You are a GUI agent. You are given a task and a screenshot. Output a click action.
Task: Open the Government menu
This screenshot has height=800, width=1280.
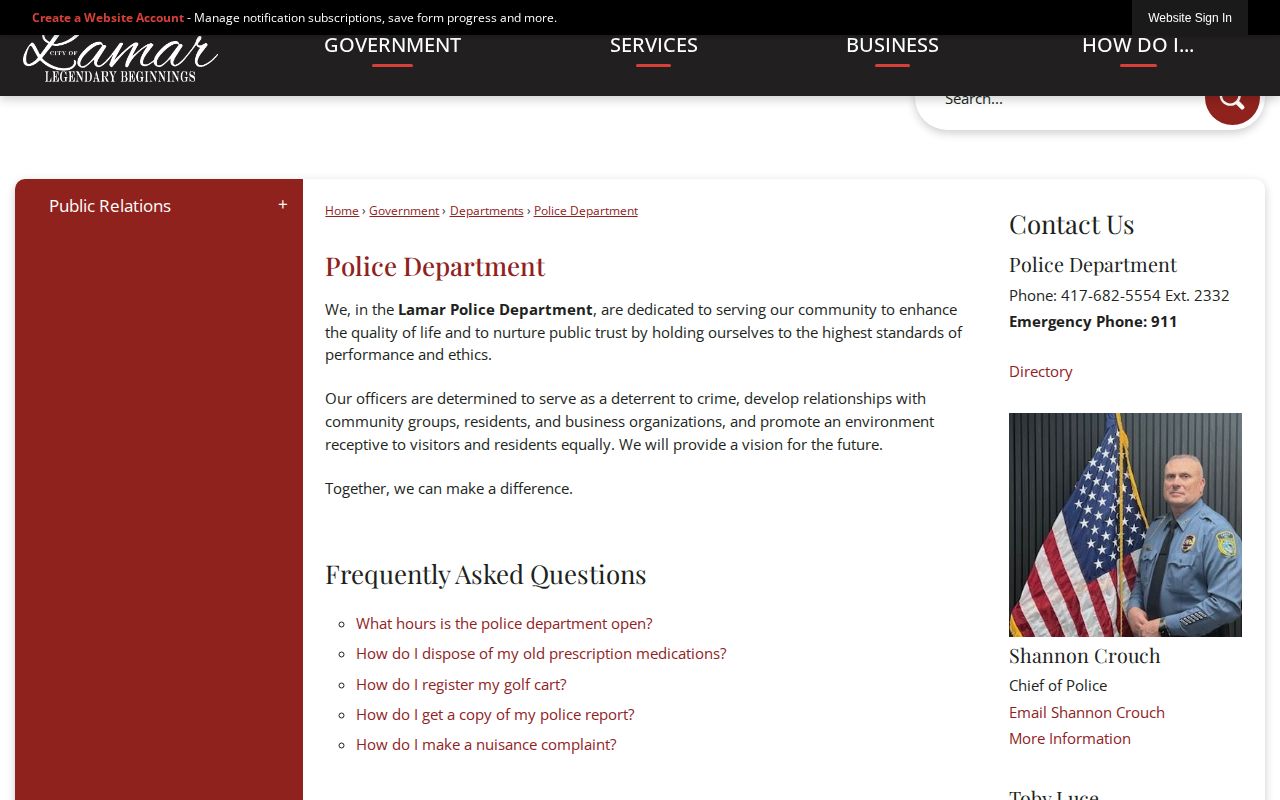click(392, 46)
